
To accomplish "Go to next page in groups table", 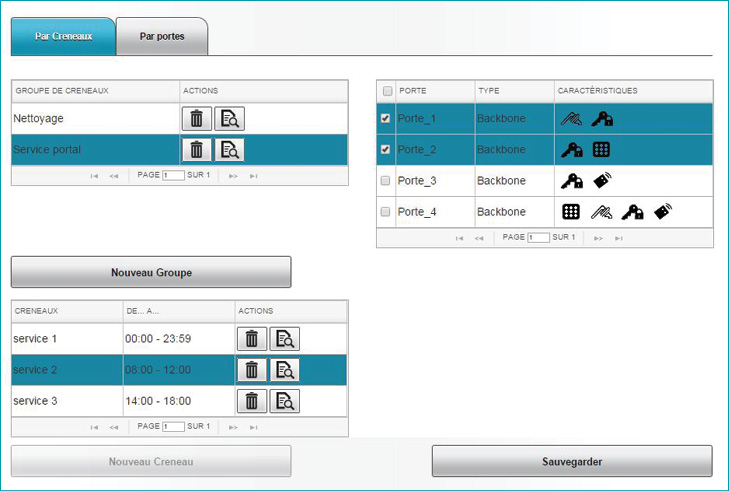I will click(233, 175).
